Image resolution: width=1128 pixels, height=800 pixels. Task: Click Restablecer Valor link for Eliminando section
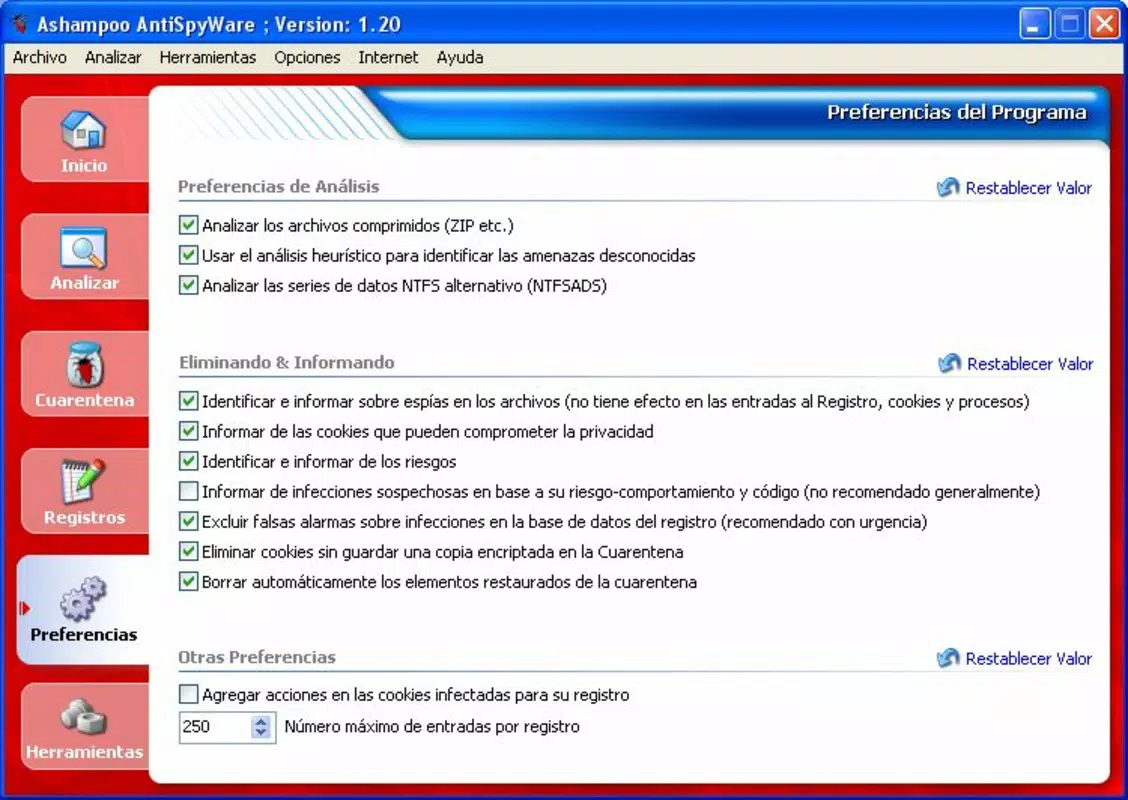[1029, 363]
